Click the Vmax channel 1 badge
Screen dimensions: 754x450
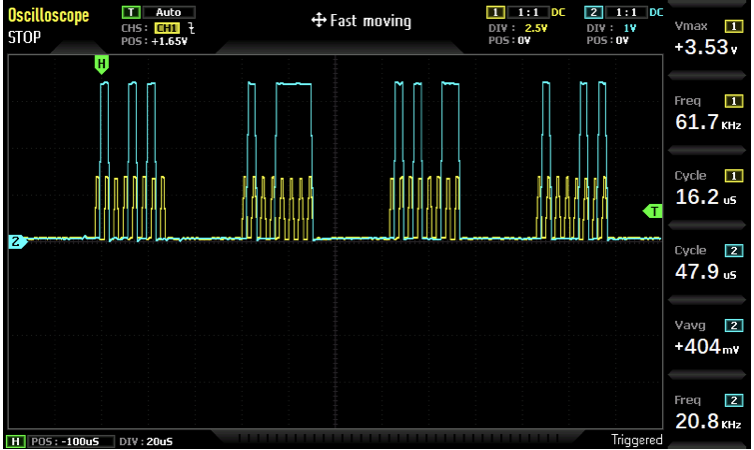(734, 26)
